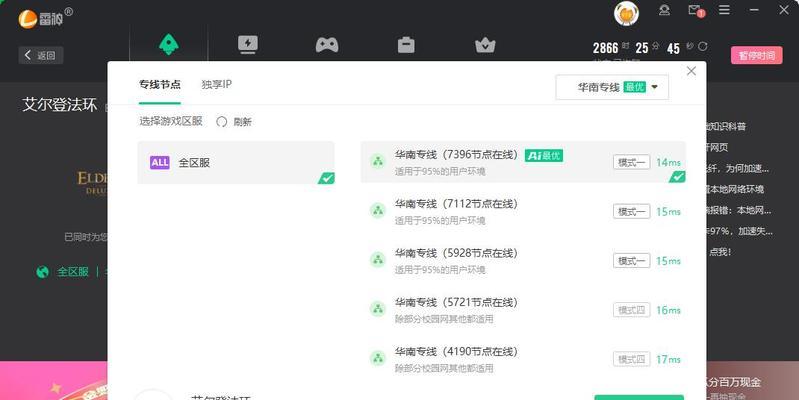Click the 14ms latency value

click(668, 163)
